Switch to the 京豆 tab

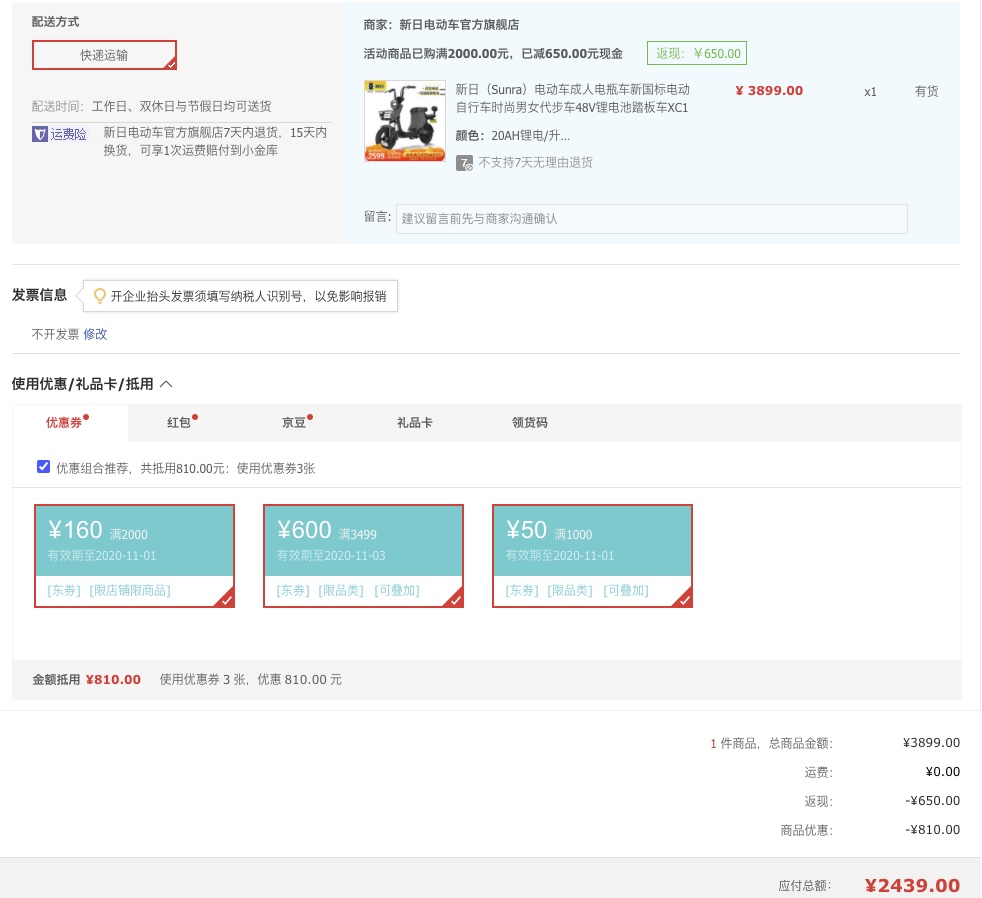[296, 423]
